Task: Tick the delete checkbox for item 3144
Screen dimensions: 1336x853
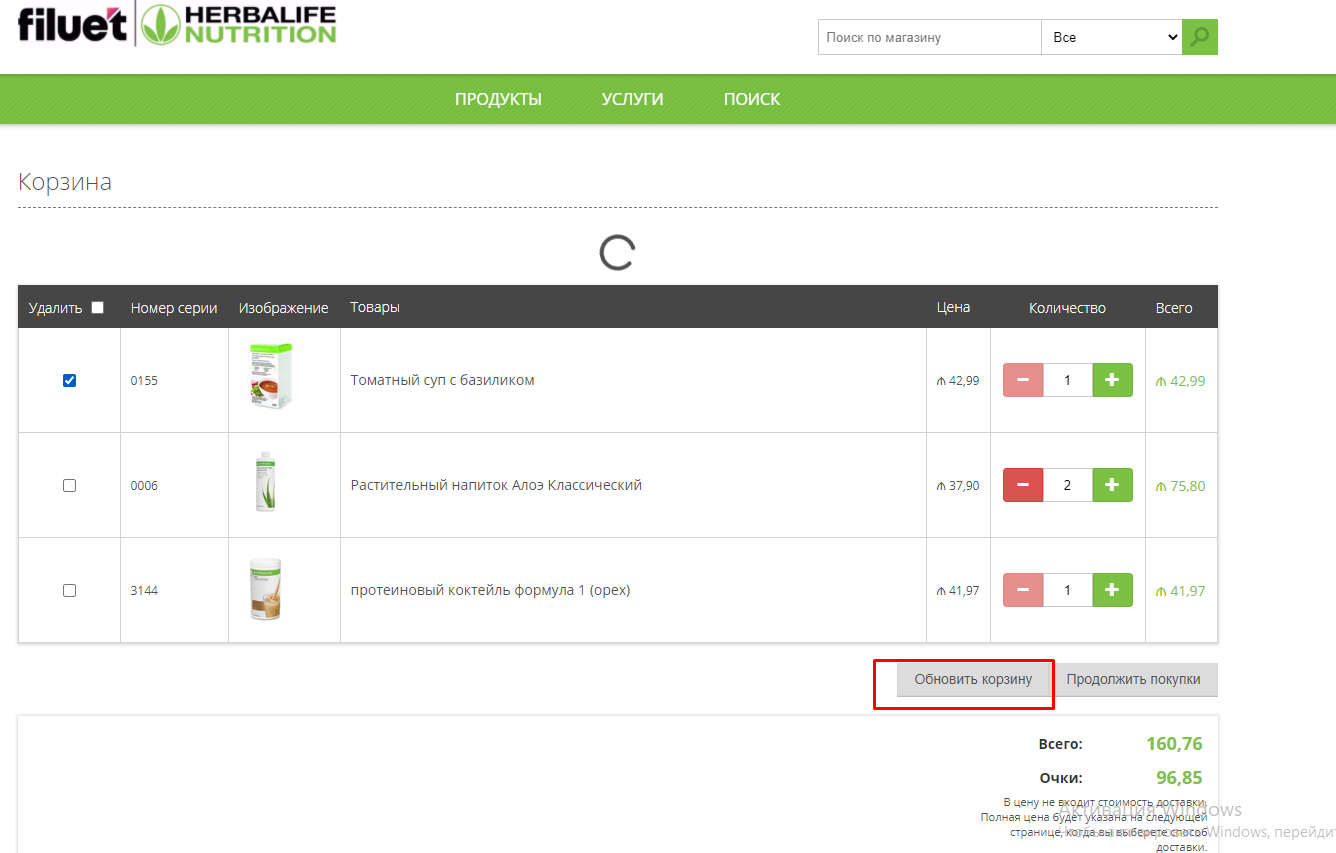Action: pos(69,590)
